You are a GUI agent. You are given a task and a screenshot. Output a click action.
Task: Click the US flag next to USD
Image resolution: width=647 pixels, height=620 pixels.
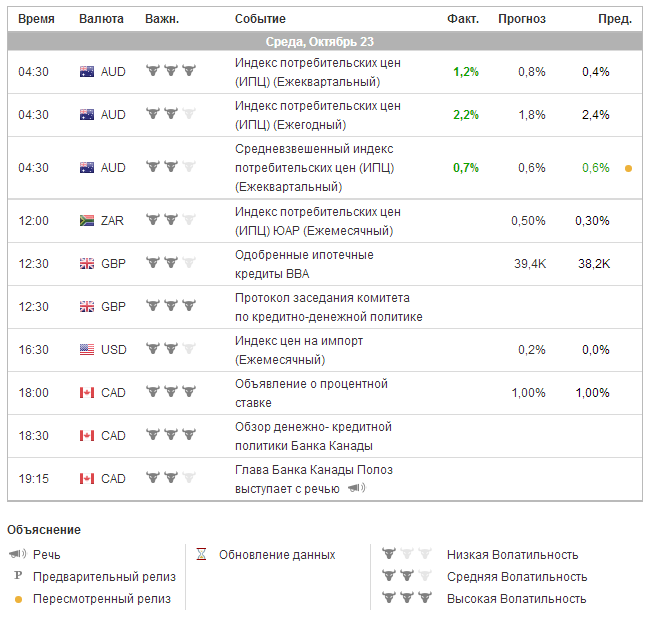point(87,349)
